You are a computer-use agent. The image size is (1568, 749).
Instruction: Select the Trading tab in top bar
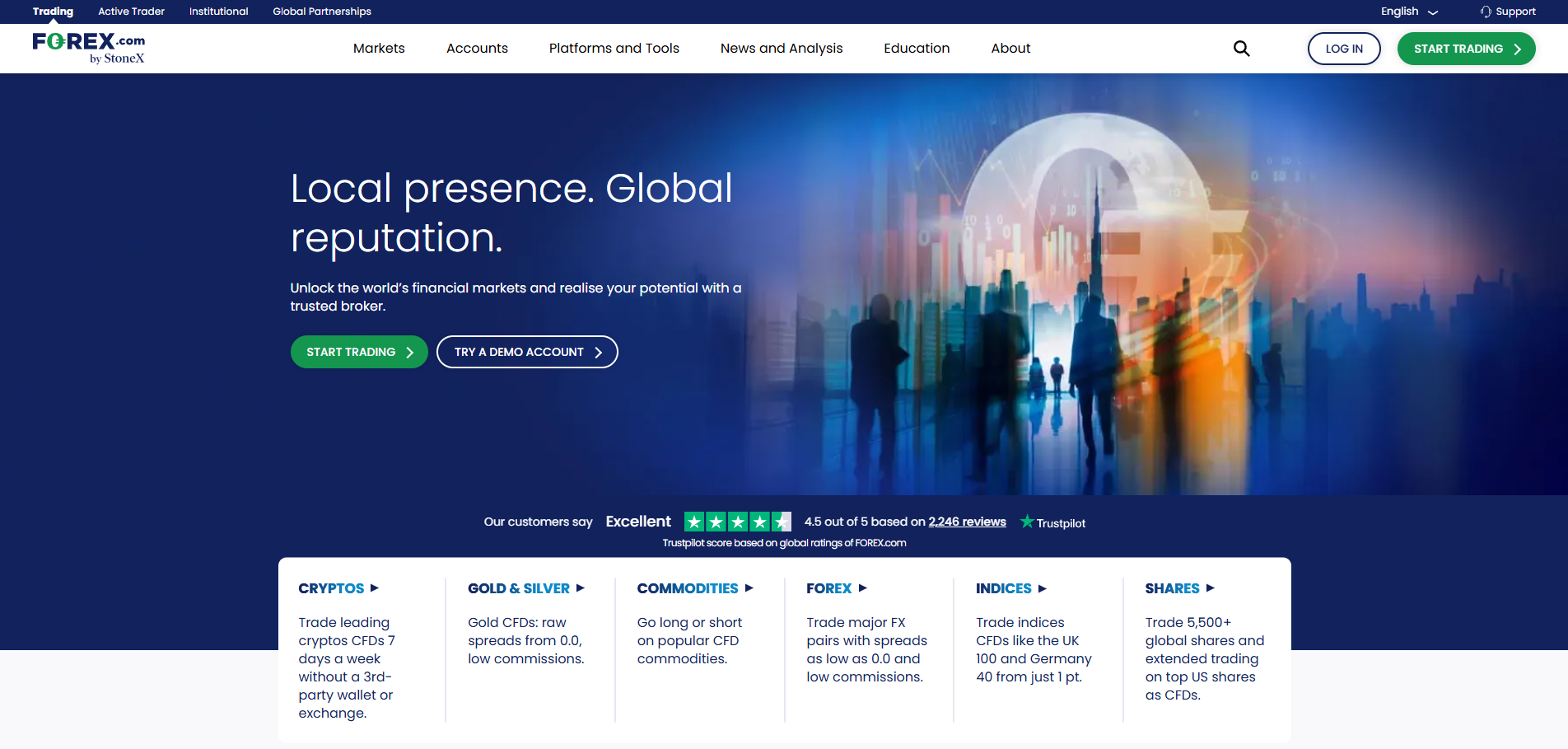pos(53,12)
